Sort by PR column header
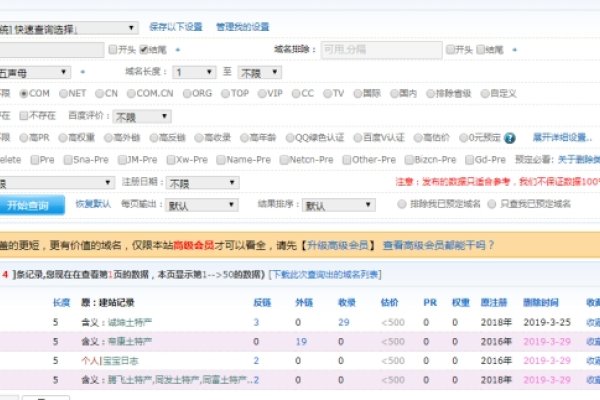The width and height of the screenshot is (600, 400). [430, 303]
